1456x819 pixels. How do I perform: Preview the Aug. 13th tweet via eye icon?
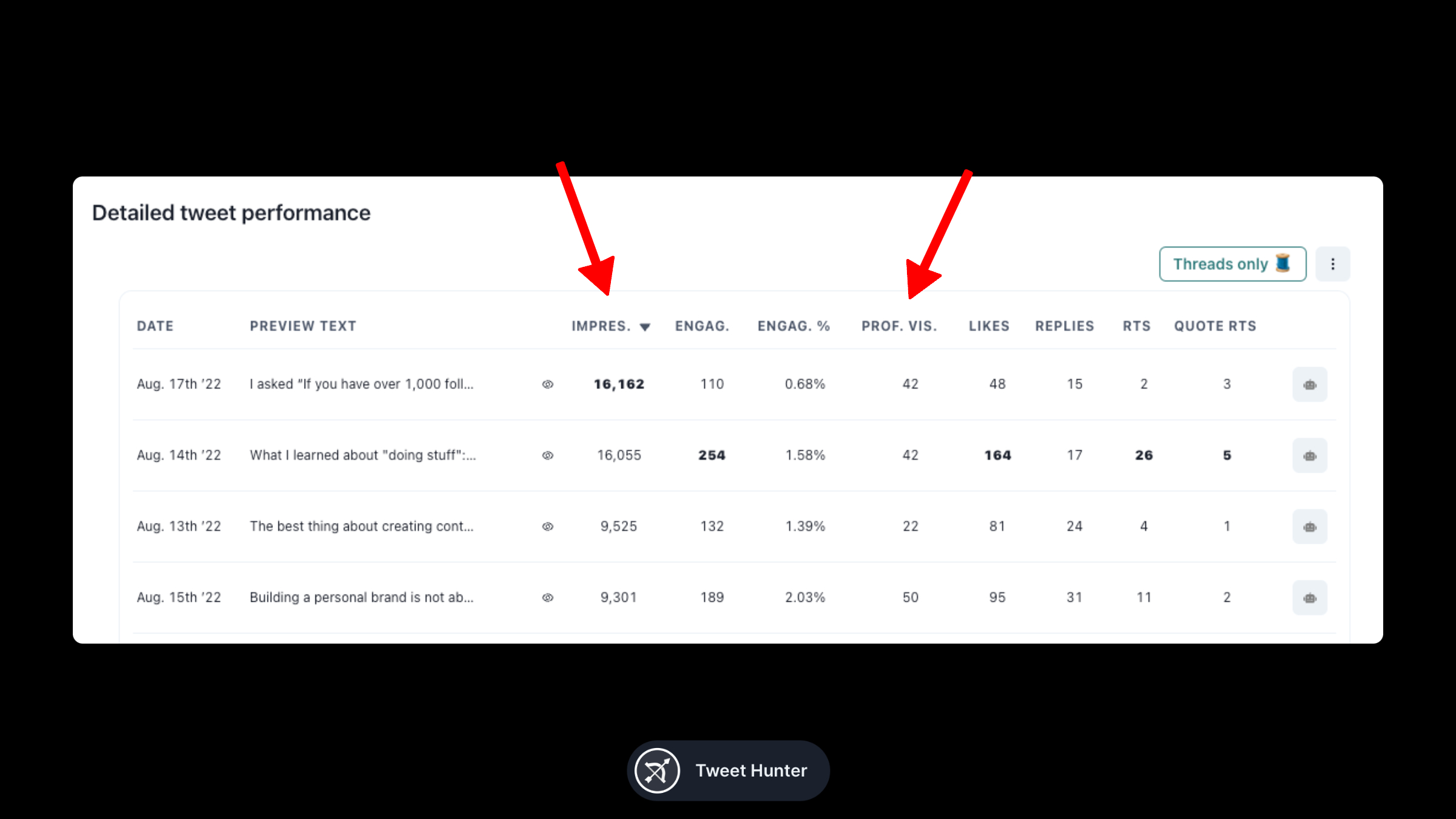point(547,527)
